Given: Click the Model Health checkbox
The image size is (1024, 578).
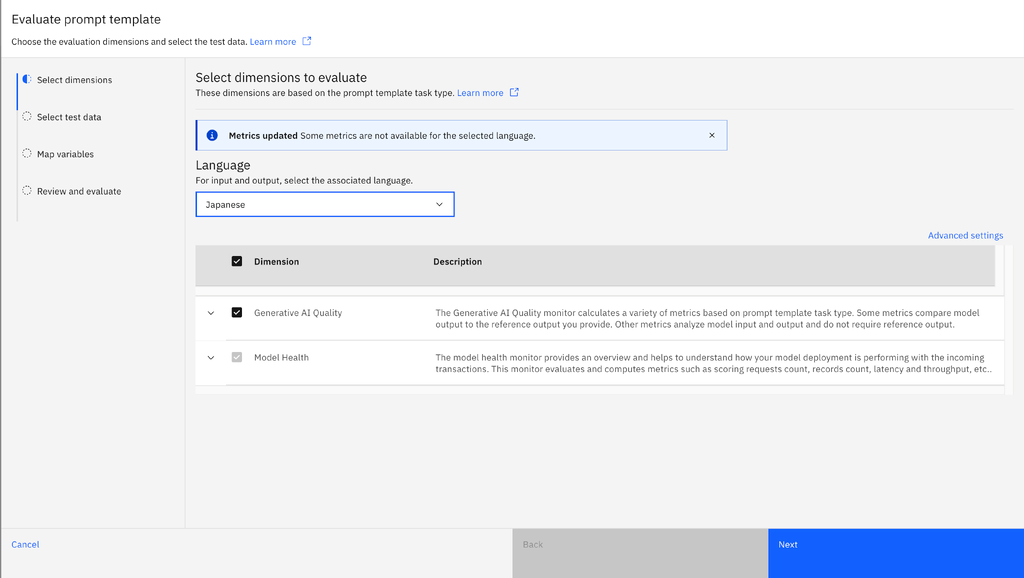Looking at the screenshot, I should pos(237,357).
